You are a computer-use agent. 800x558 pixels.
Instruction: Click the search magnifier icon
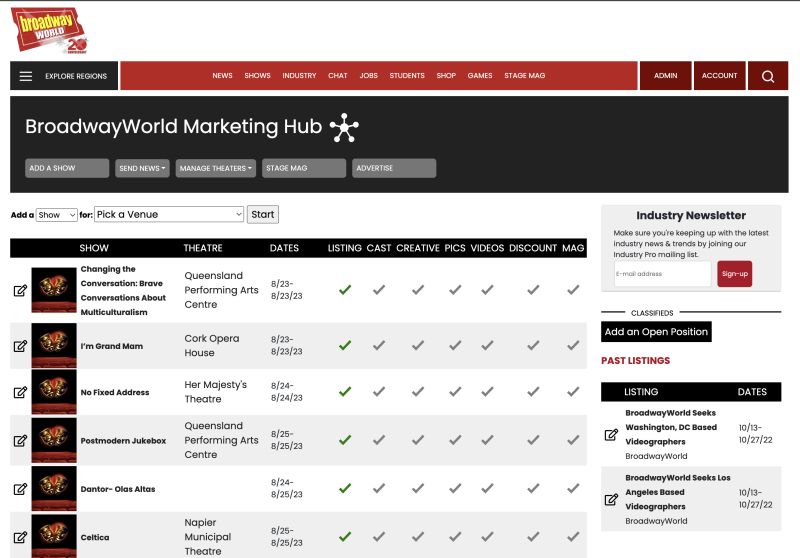click(x=767, y=76)
